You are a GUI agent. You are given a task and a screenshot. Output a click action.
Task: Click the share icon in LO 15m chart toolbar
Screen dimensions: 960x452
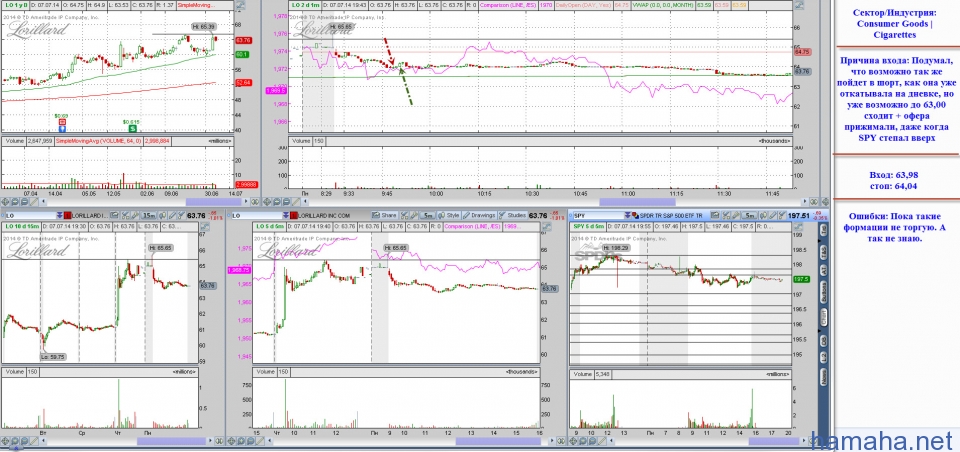coord(114,216)
